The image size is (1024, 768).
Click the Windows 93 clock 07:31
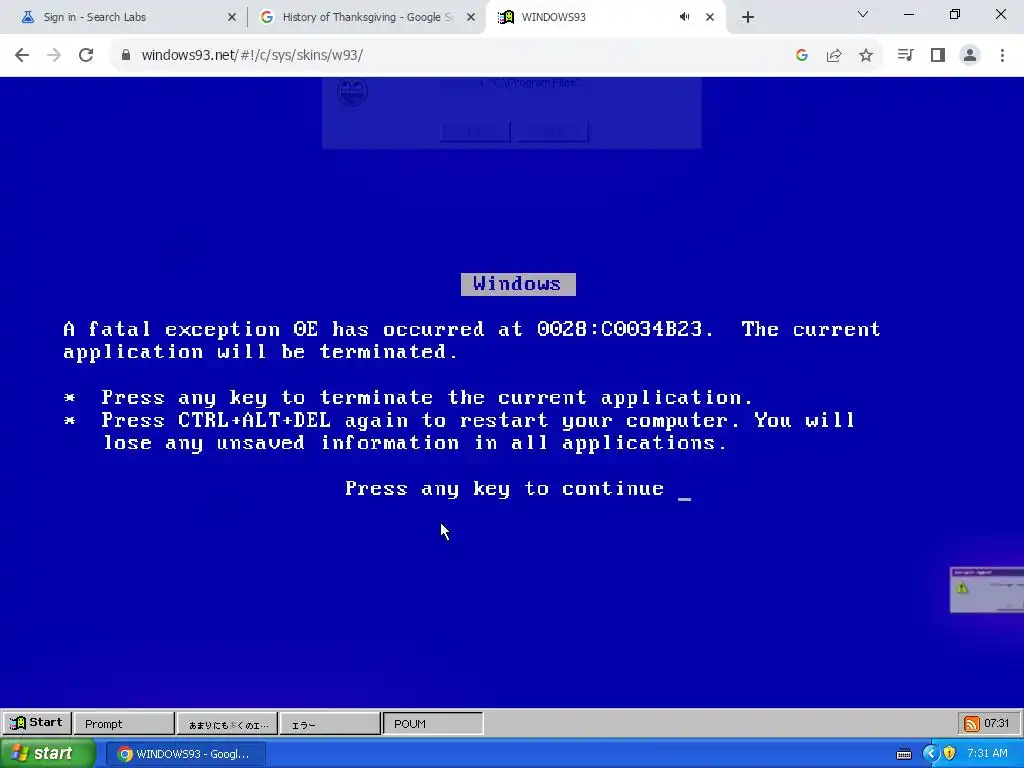point(997,723)
